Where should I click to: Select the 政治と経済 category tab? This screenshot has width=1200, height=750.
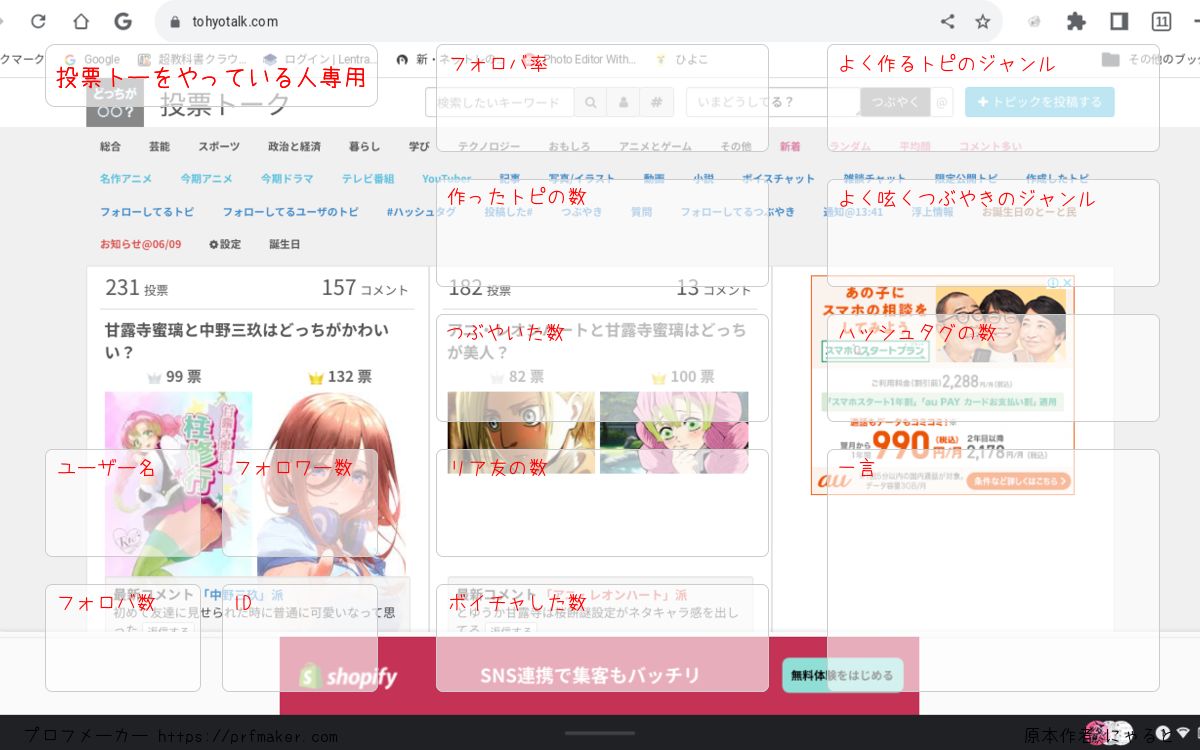tap(294, 146)
